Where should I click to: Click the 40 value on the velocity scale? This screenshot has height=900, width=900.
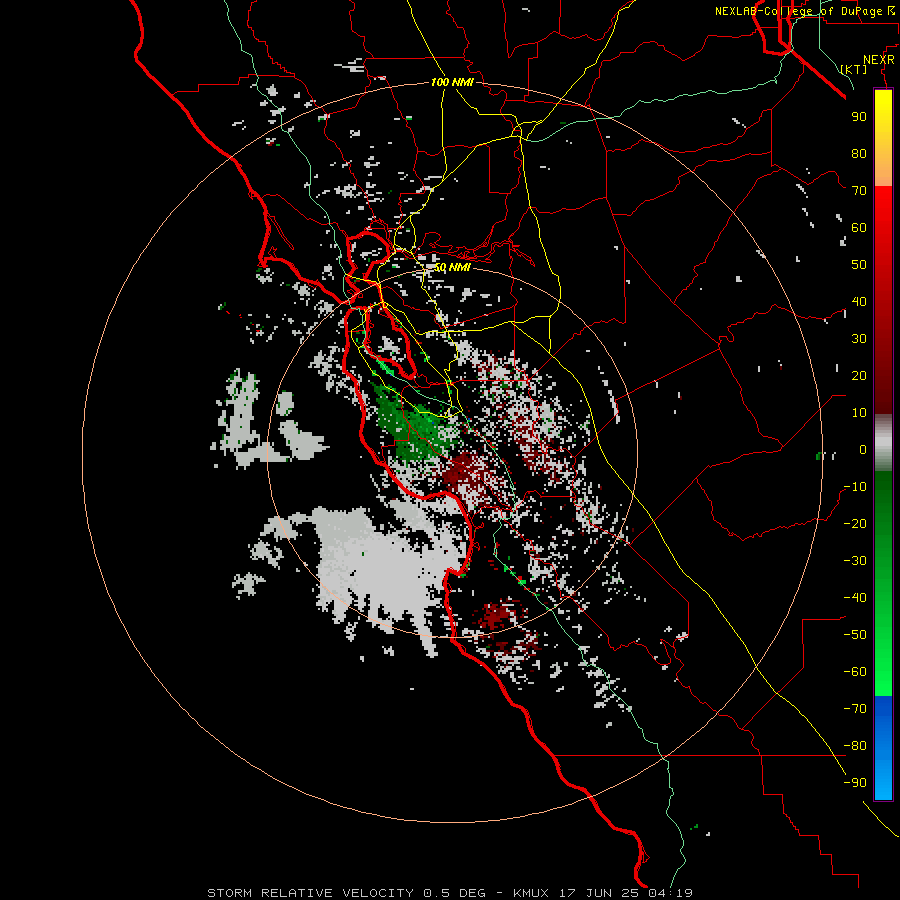(x=859, y=301)
